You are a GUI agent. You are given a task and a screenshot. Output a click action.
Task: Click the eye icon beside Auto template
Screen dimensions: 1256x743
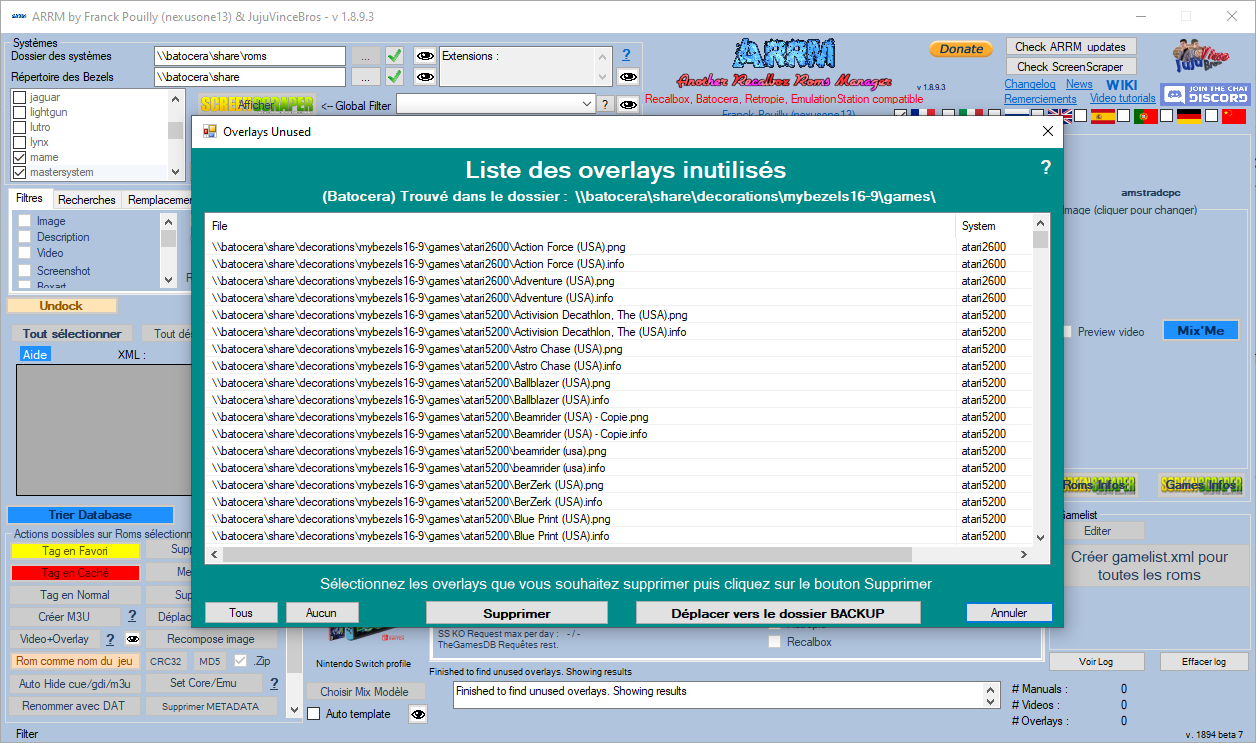[x=418, y=714]
